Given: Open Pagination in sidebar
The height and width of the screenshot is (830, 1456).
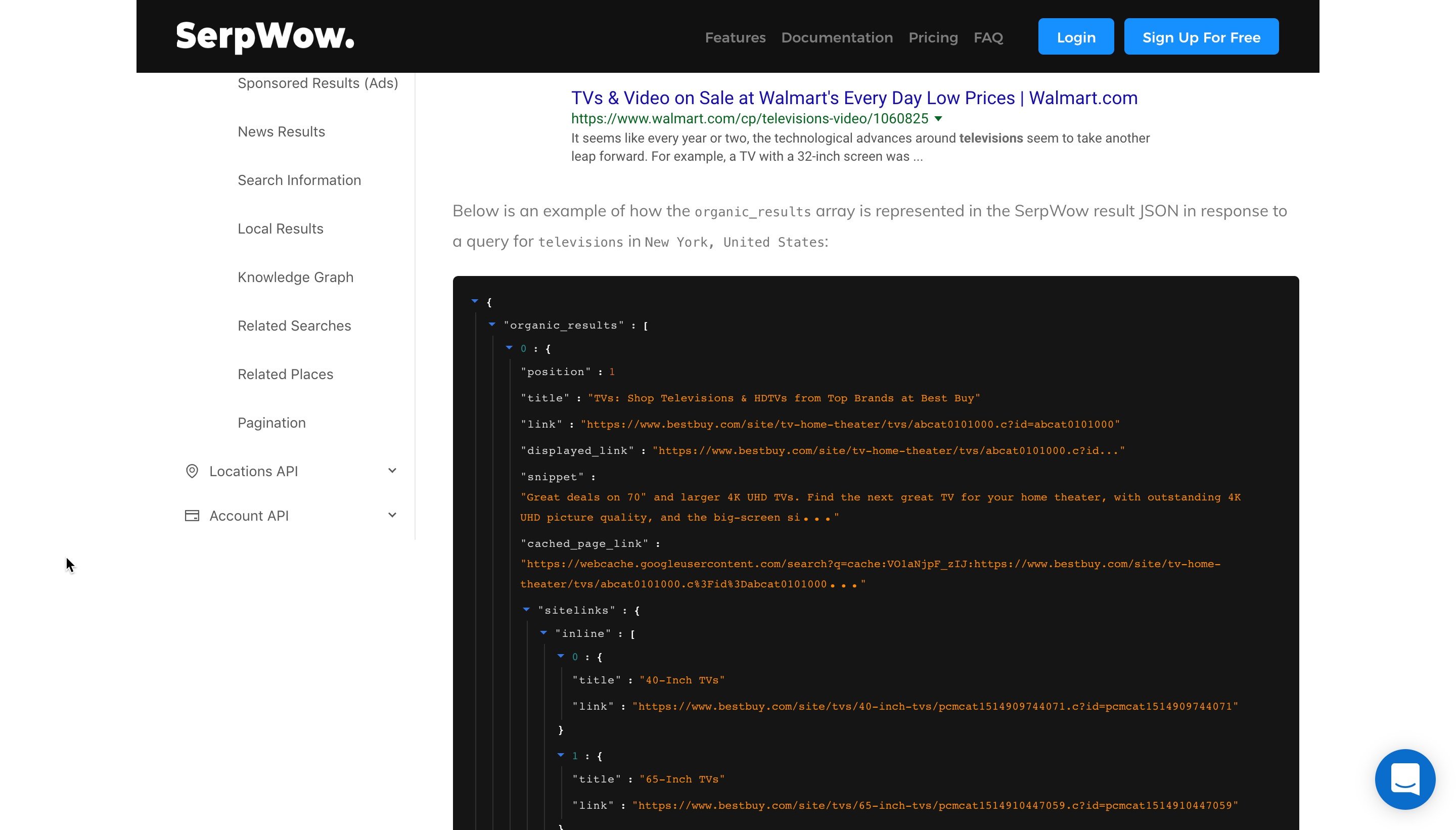Looking at the screenshot, I should (x=271, y=423).
